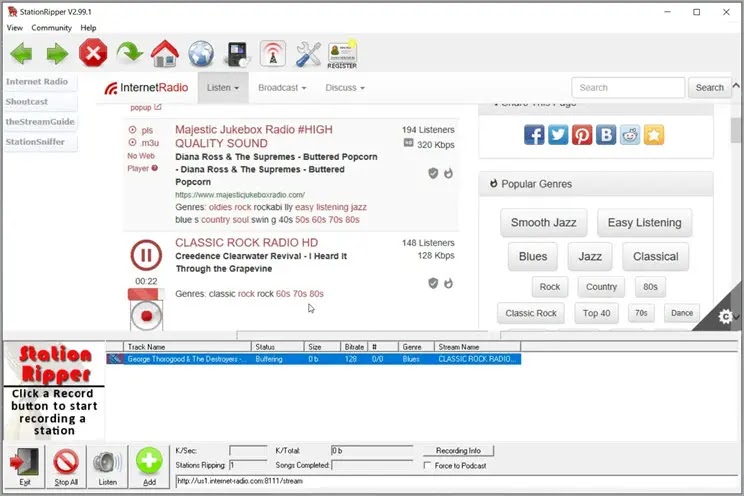Click the stream URL input field

point(456,481)
